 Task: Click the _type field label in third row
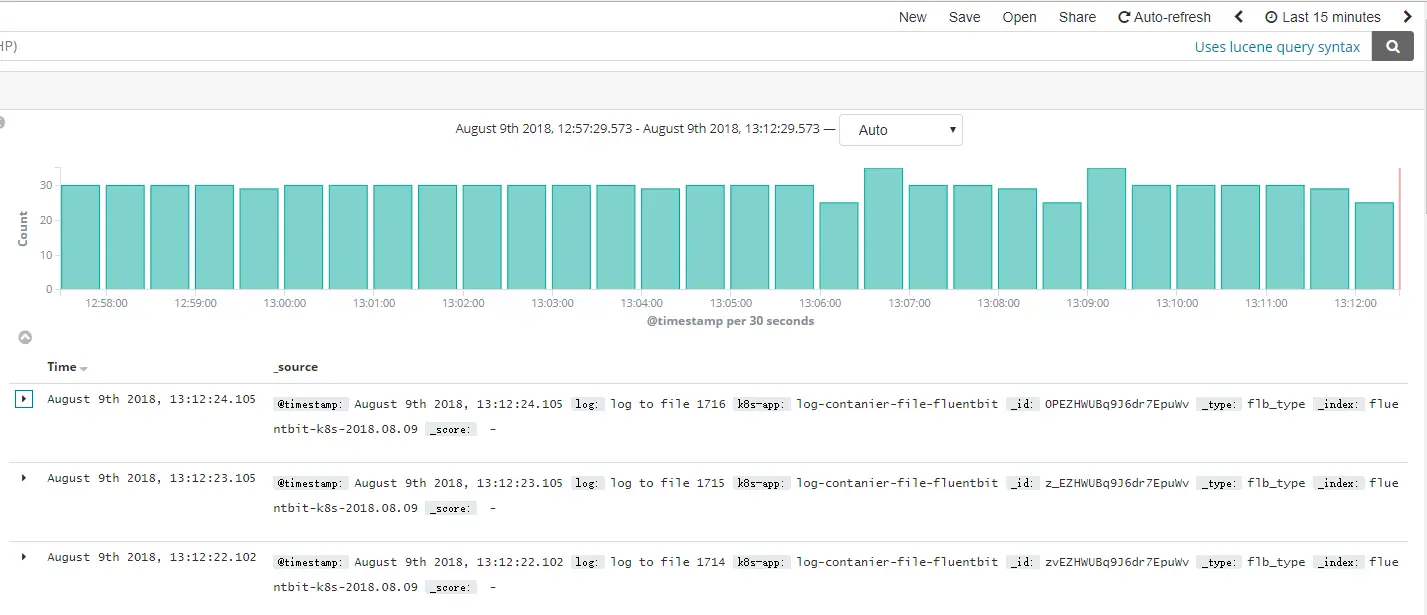pyautogui.click(x=1219, y=562)
